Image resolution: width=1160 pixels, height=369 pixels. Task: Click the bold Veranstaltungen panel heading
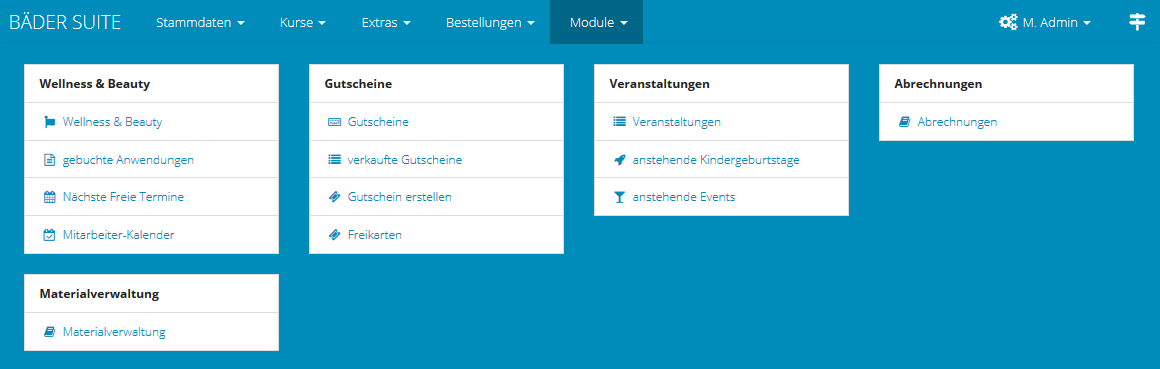660,84
